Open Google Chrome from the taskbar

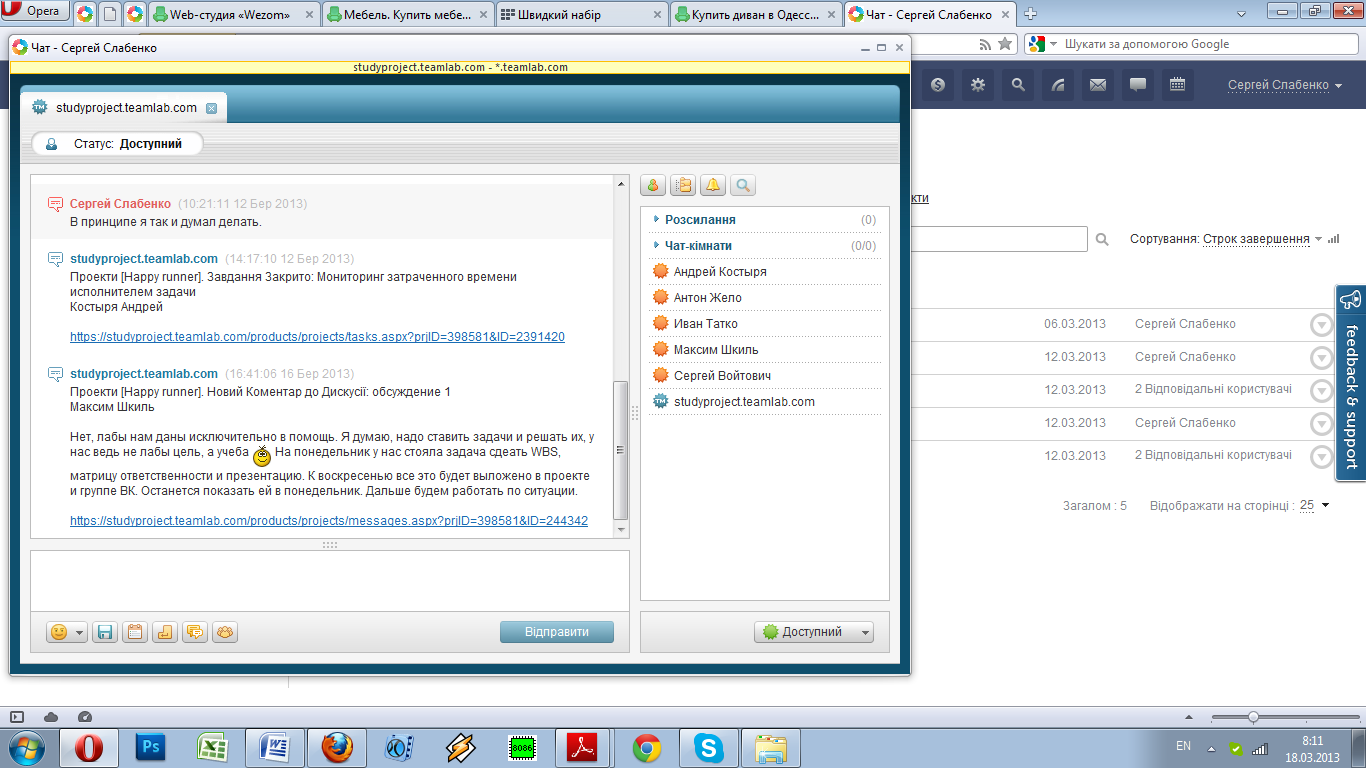pos(647,747)
